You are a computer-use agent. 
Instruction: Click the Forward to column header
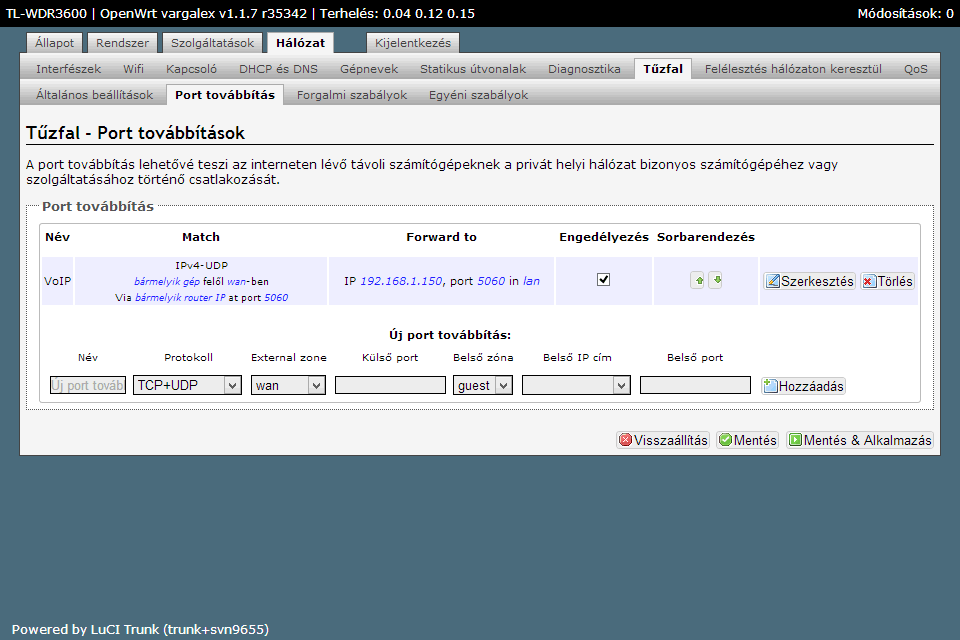[441, 237]
